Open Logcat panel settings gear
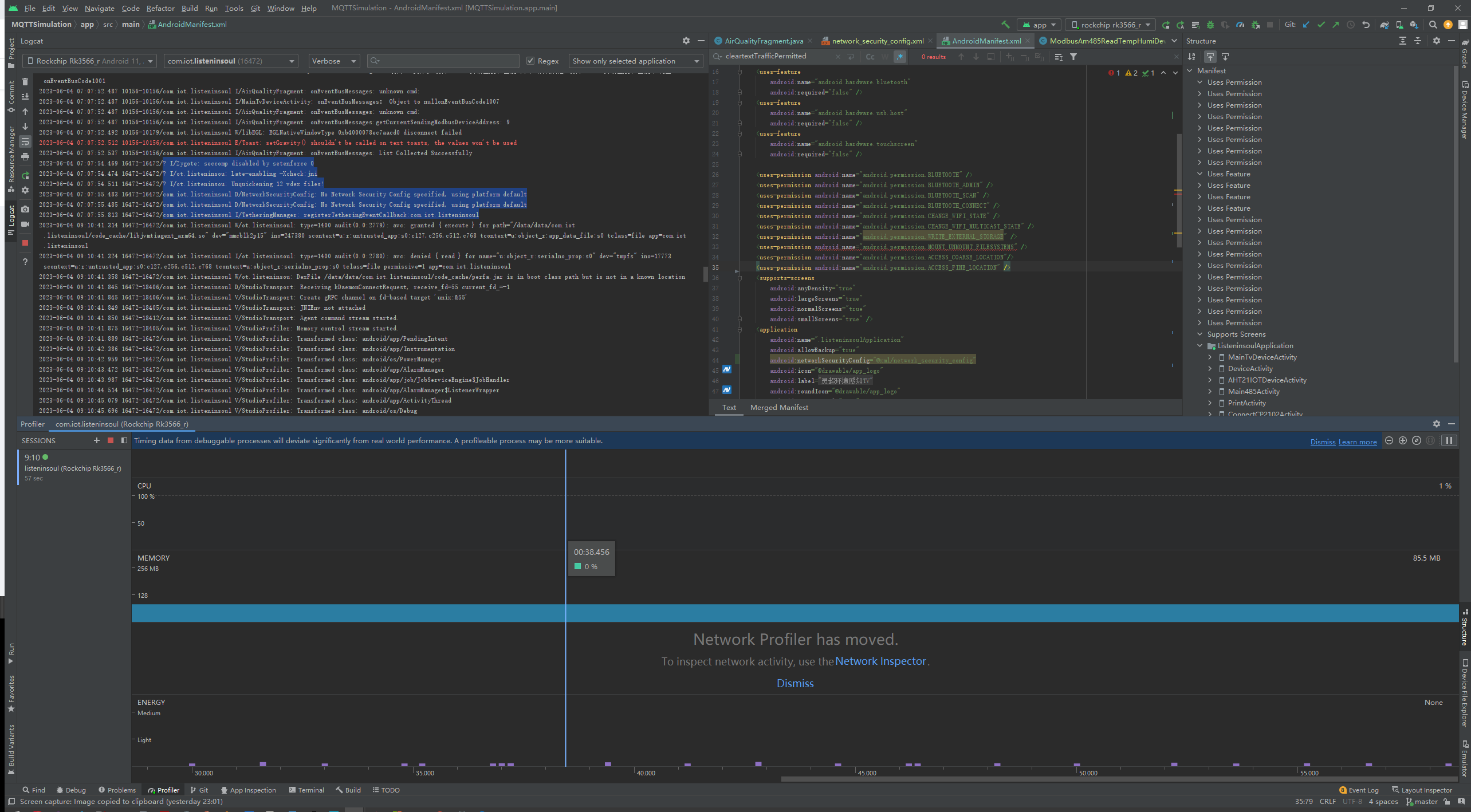This screenshot has width=1471, height=812. coord(686,41)
